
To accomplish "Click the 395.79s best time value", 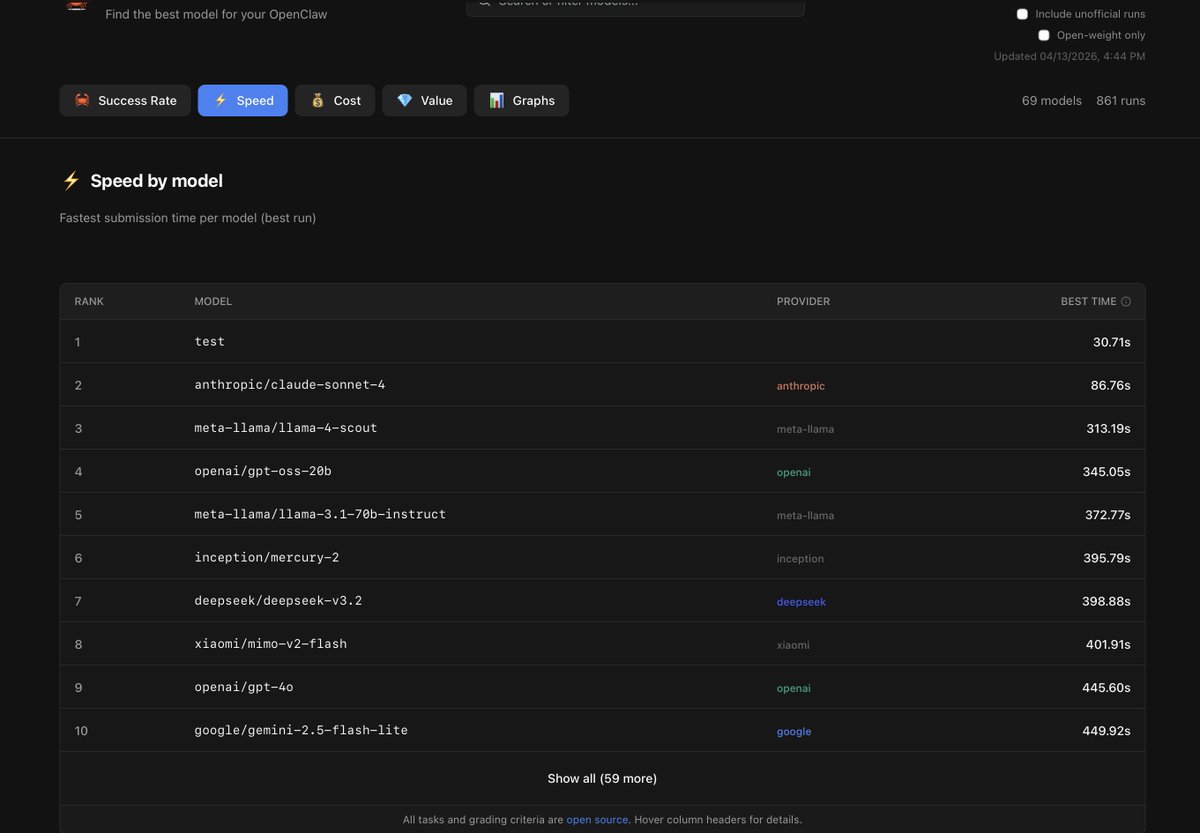I will pos(1107,558).
